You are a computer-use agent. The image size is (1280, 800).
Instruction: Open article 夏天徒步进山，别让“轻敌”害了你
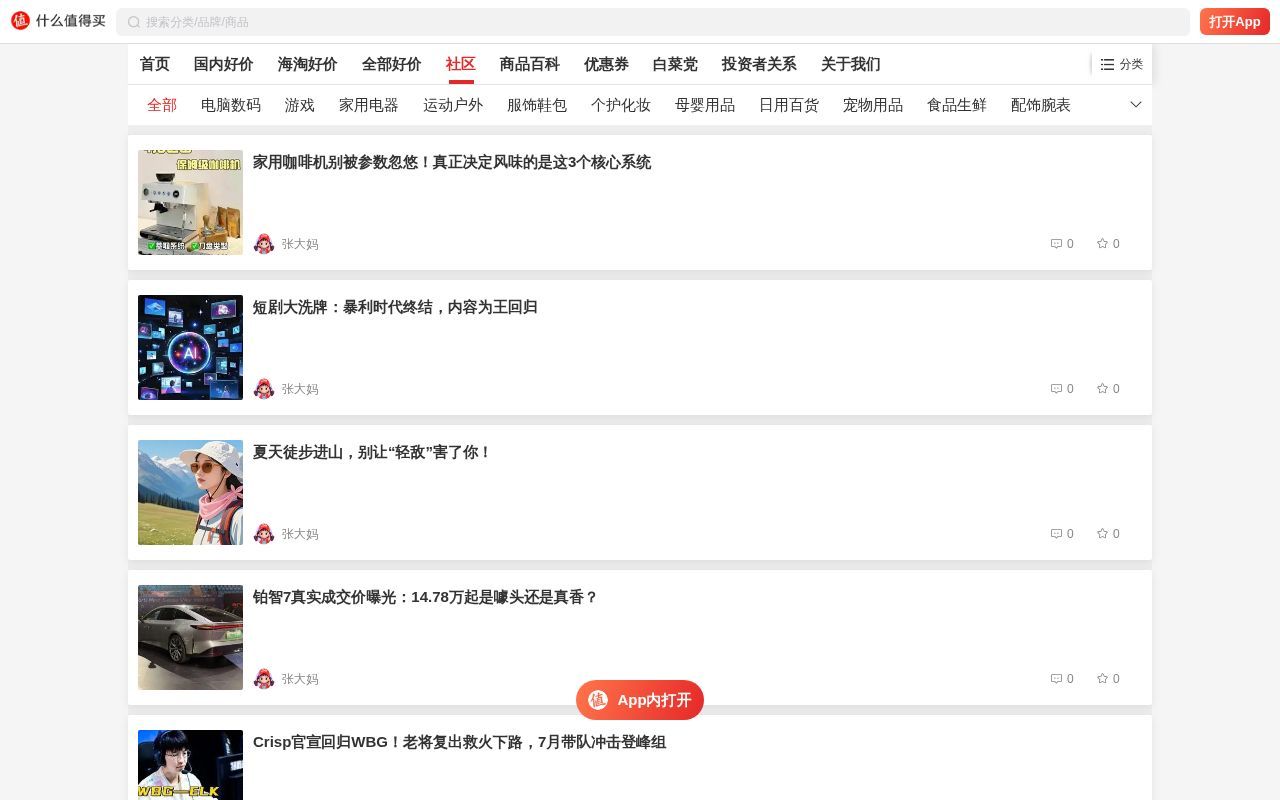pos(372,452)
